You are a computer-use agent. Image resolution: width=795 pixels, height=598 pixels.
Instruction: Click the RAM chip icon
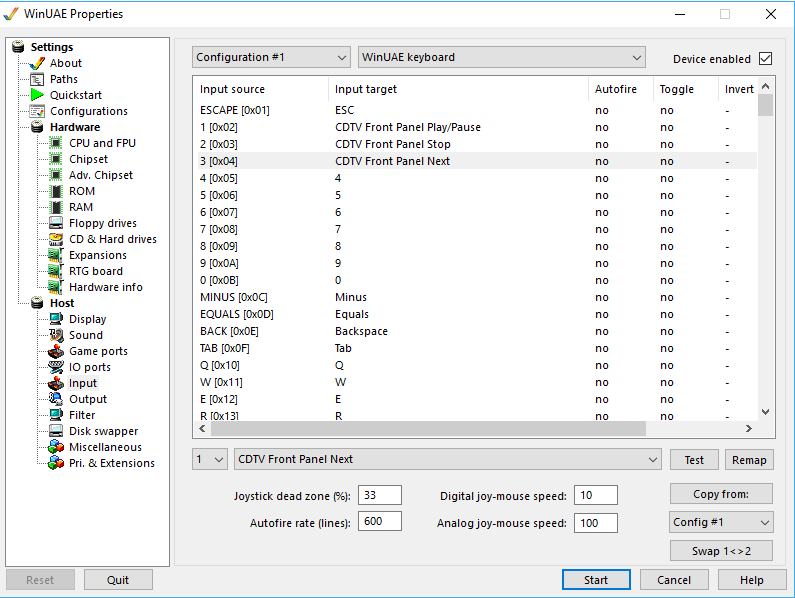56,207
